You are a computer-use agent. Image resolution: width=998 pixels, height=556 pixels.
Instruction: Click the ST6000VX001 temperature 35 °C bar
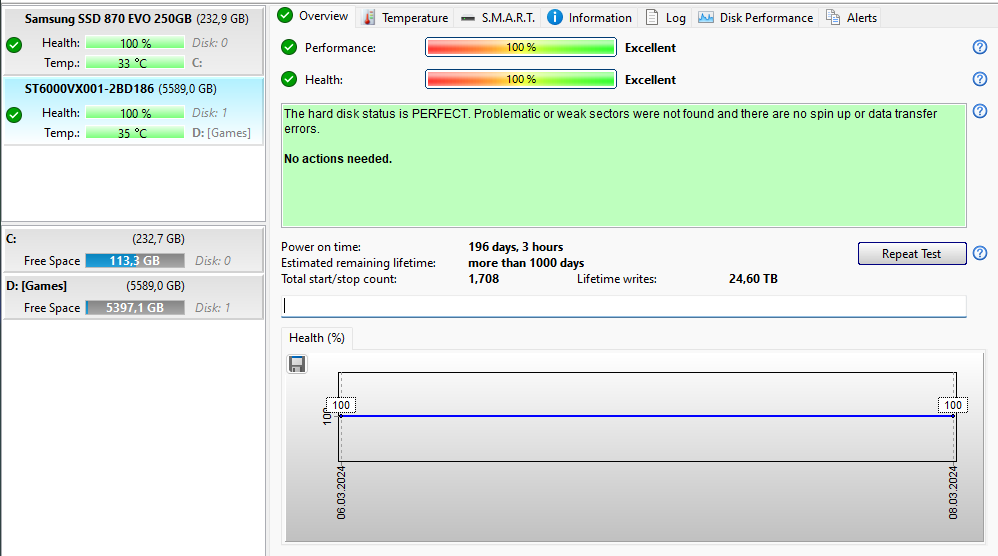[135, 133]
